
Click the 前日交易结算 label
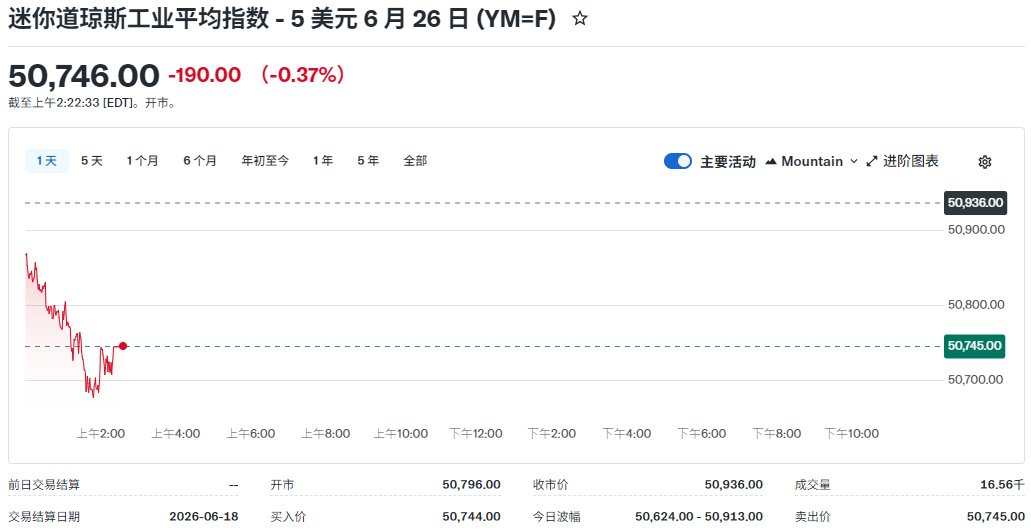coord(44,485)
